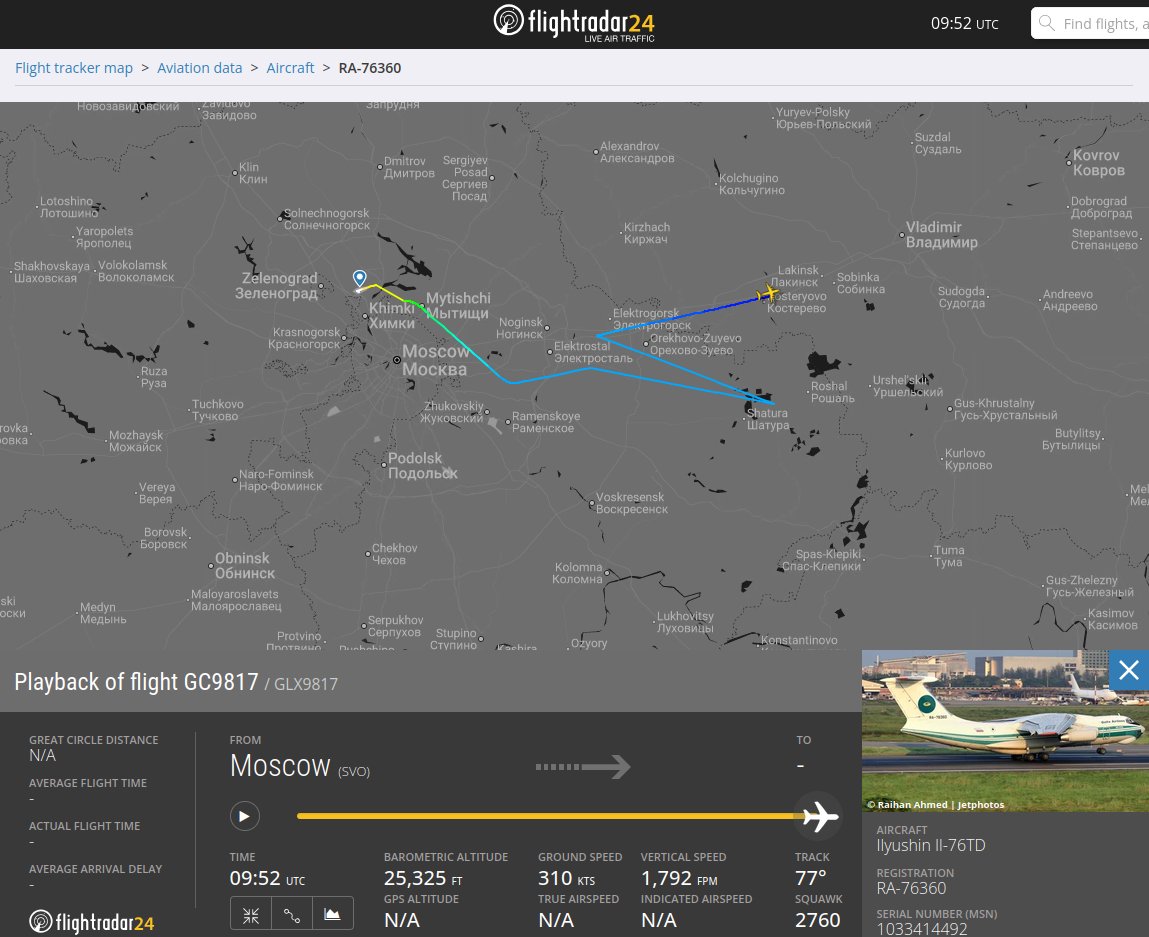
Task: Click the vertical speed 1,792 FPM value
Action: tap(679, 878)
